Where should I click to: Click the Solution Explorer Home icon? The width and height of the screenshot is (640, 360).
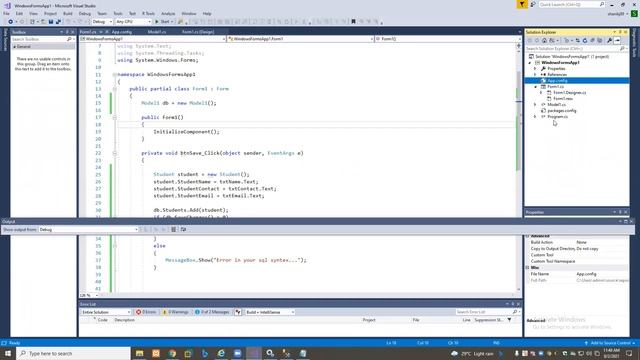pyautogui.click(x=544, y=40)
